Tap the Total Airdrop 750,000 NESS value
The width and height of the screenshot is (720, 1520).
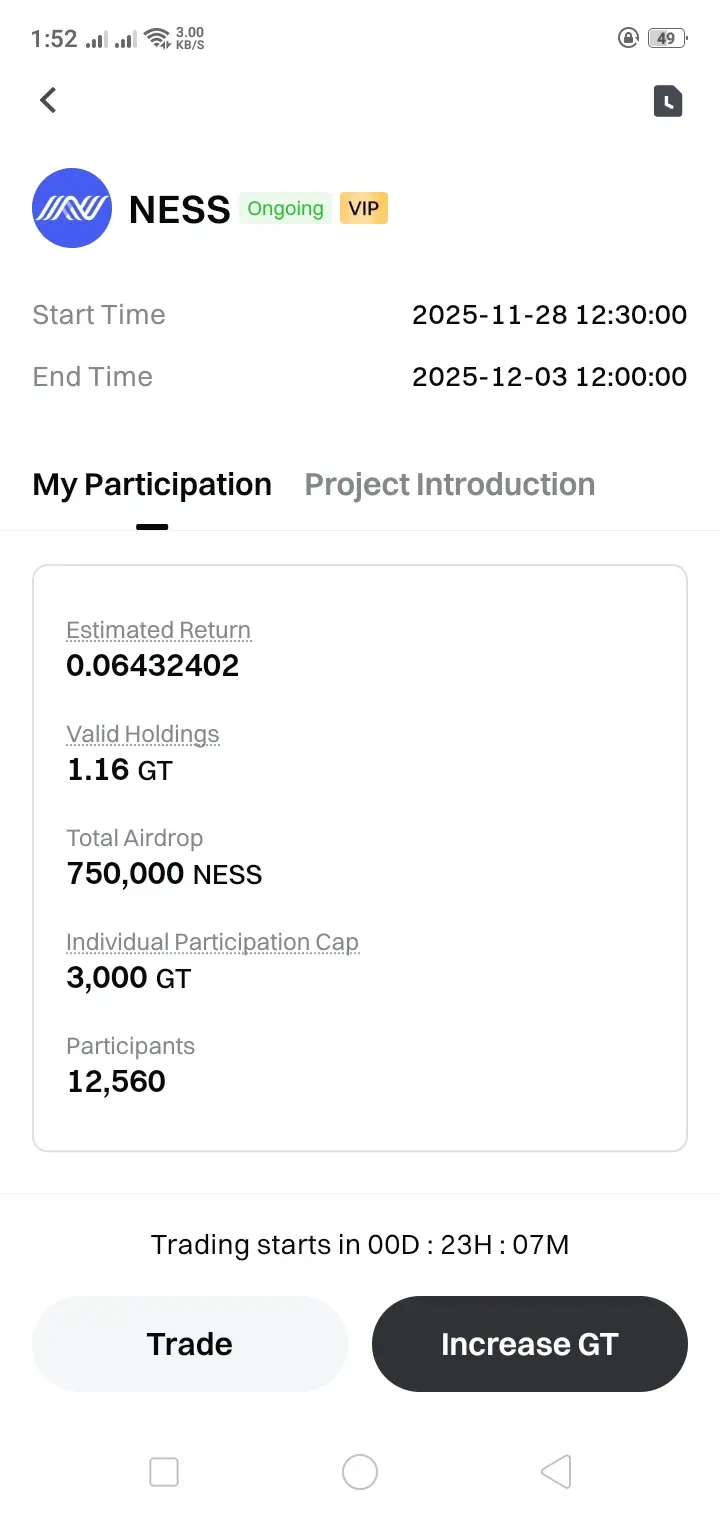pos(164,874)
